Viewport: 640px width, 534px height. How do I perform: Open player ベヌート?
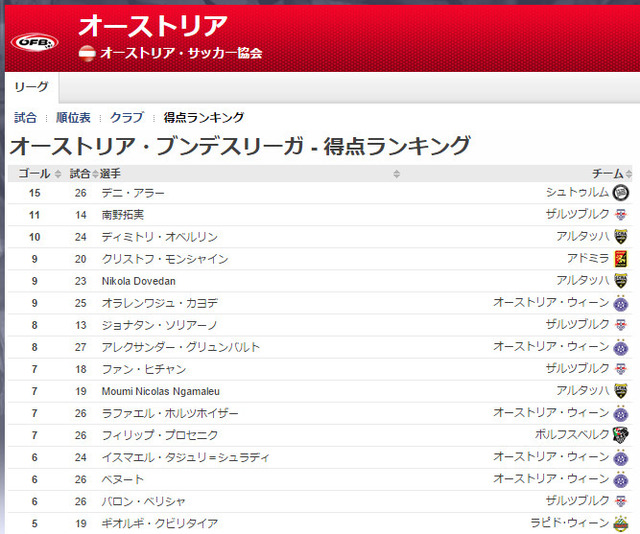[122, 479]
